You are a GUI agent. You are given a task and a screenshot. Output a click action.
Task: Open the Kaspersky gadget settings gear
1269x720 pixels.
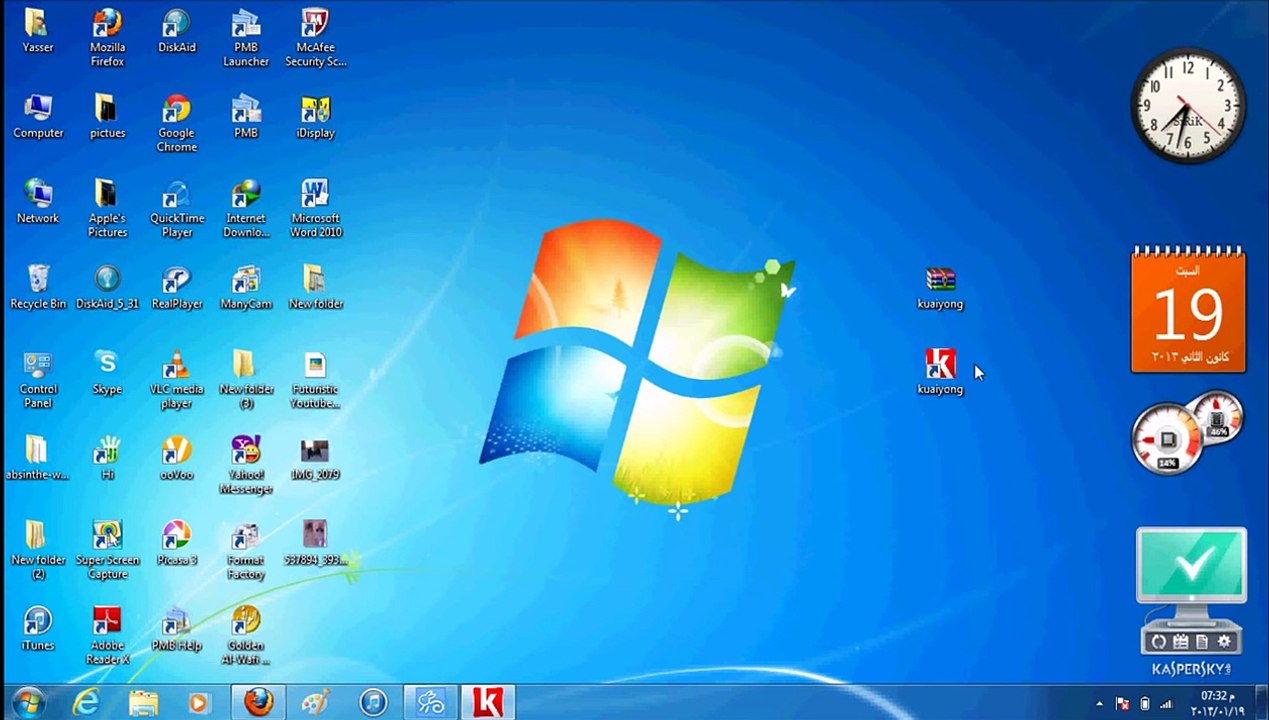click(1224, 641)
